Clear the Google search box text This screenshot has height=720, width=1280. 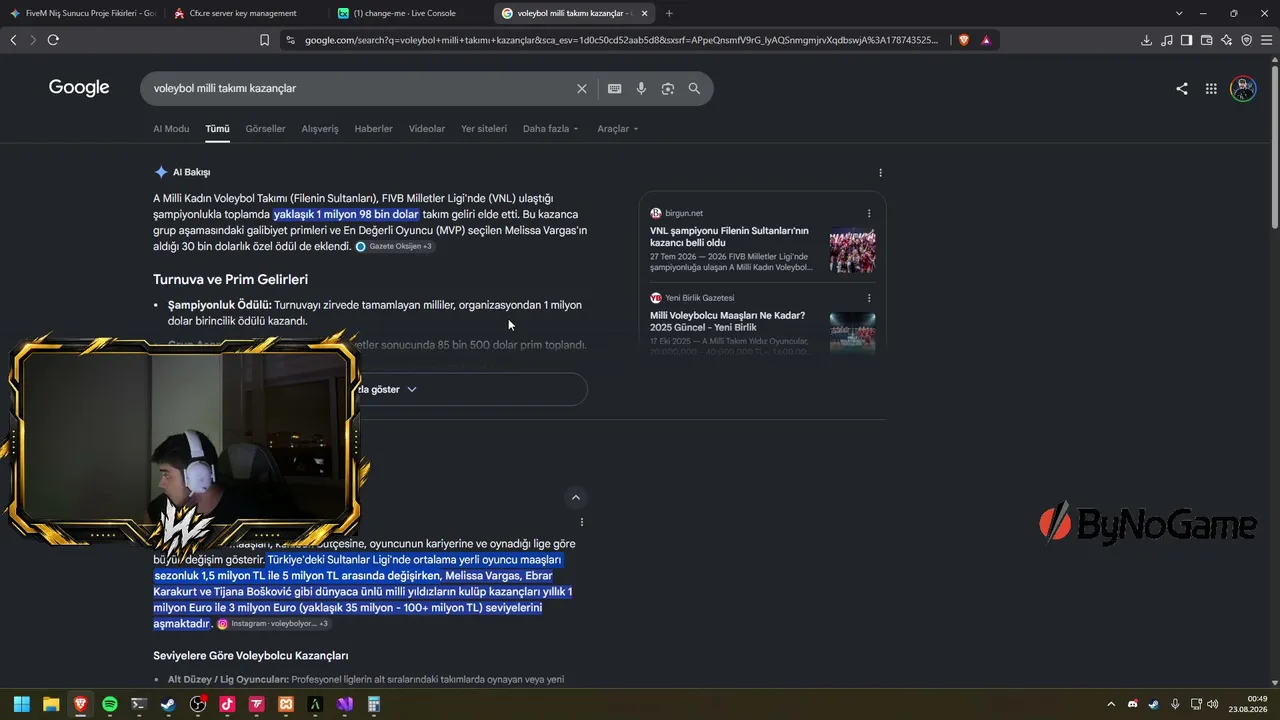[582, 88]
